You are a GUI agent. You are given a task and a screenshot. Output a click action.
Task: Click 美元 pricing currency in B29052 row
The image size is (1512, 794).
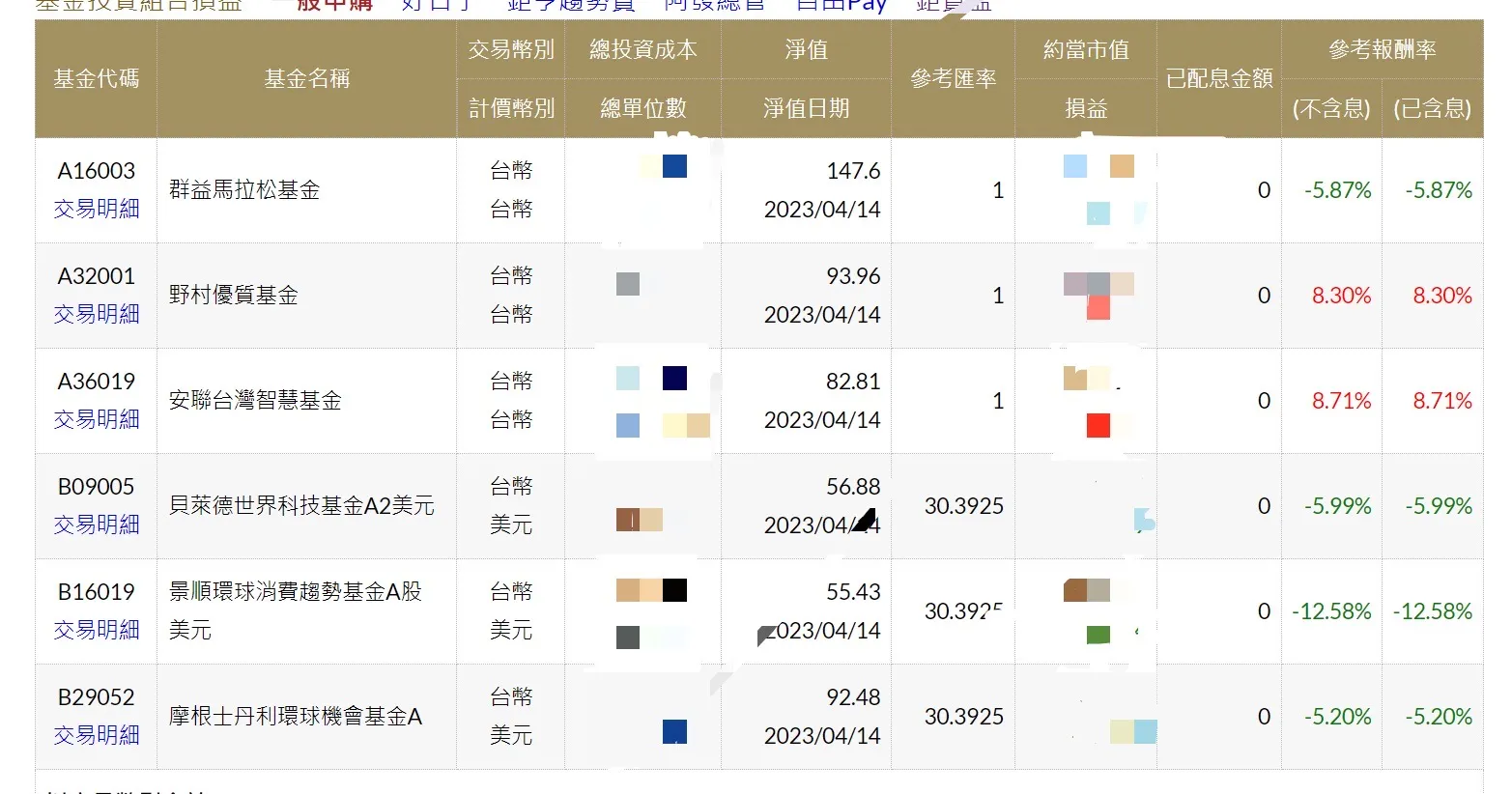[x=511, y=735]
